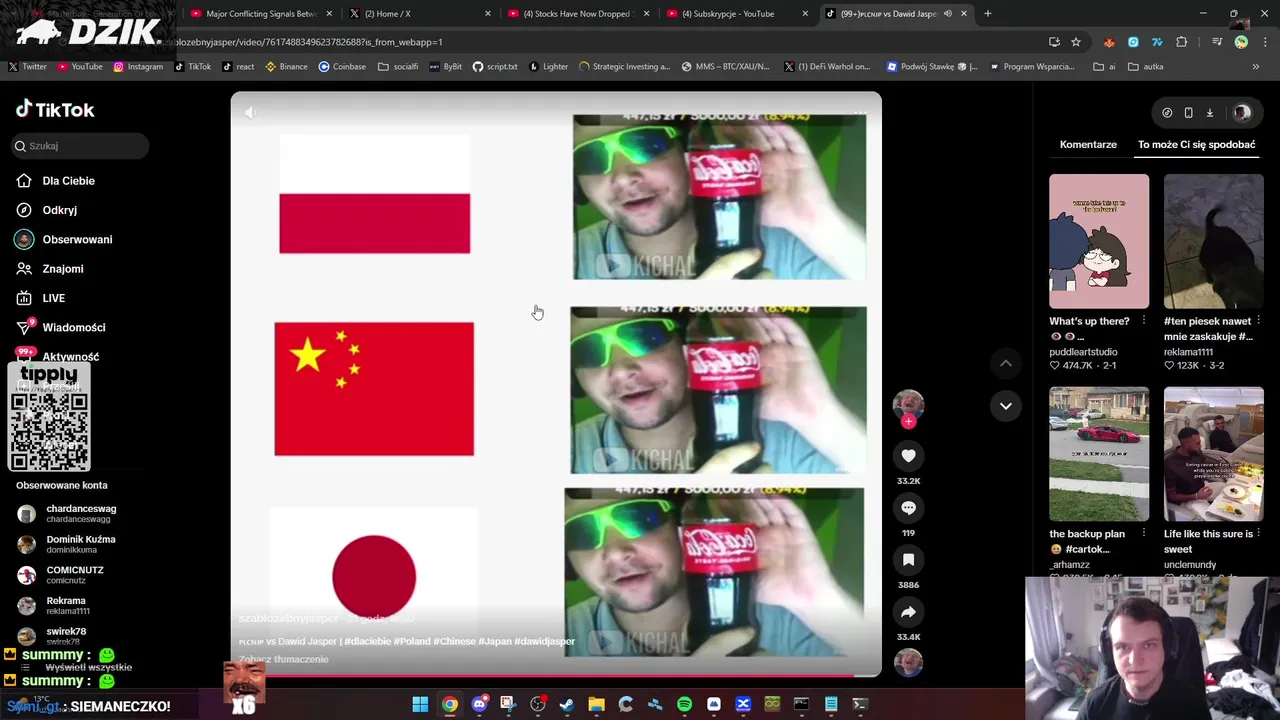Open the '#ten piesek nawet' video thumbnail
Image resolution: width=1280 pixels, height=720 pixels.
coord(1213,241)
